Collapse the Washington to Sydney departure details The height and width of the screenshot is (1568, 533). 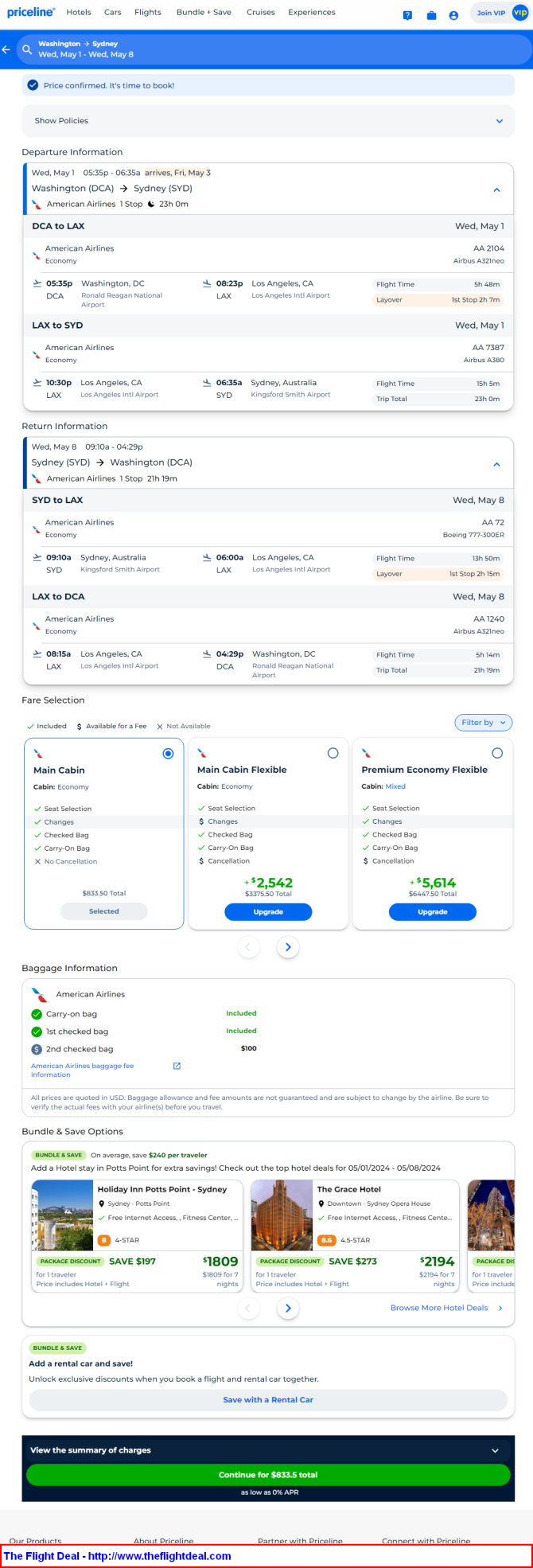[x=496, y=189]
